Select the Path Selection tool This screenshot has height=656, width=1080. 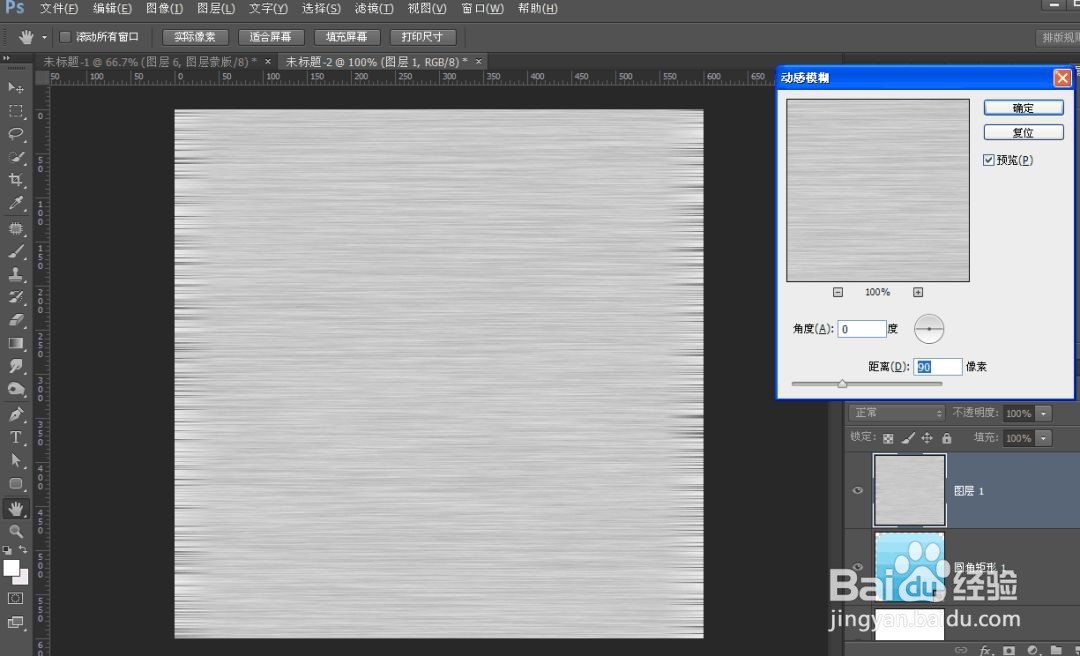[x=15, y=460]
